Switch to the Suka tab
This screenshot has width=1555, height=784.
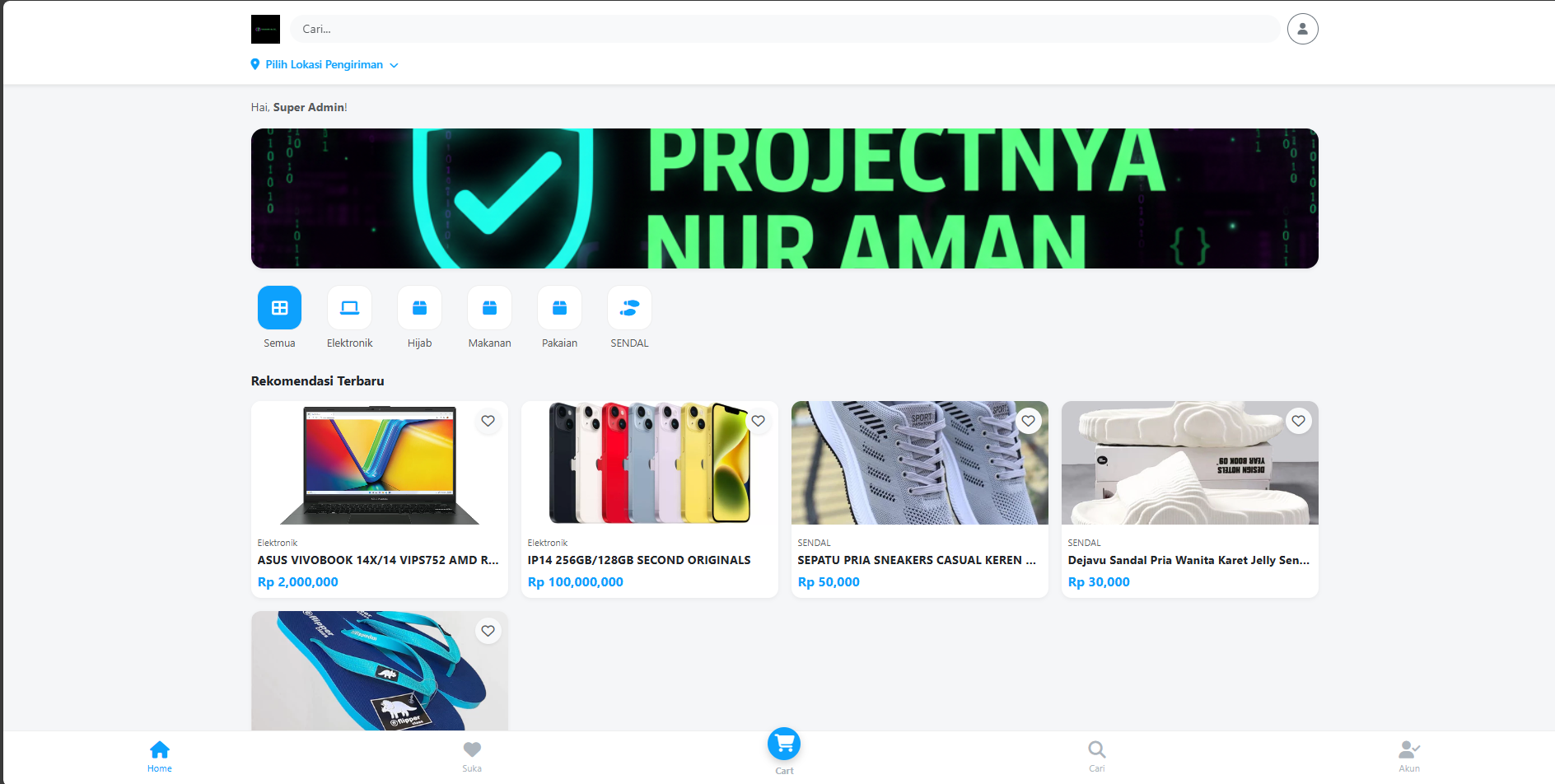tap(472, 755)
